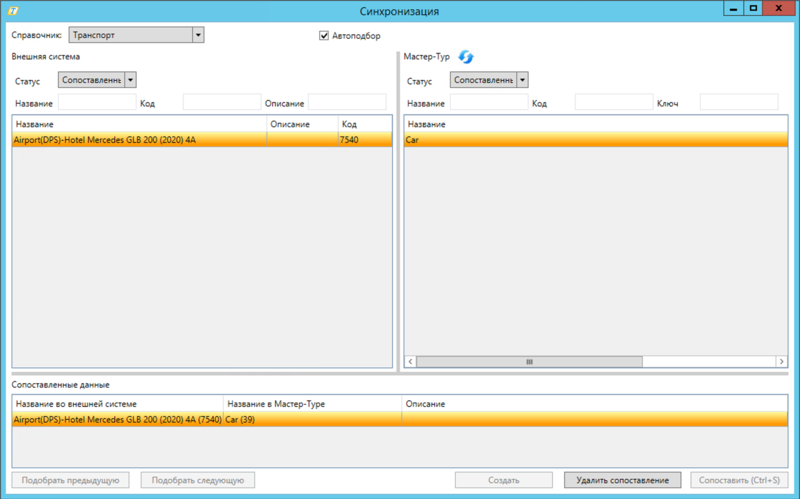Click Удалить сопоставление button
The image size is (800, 499).
(622, 480)
